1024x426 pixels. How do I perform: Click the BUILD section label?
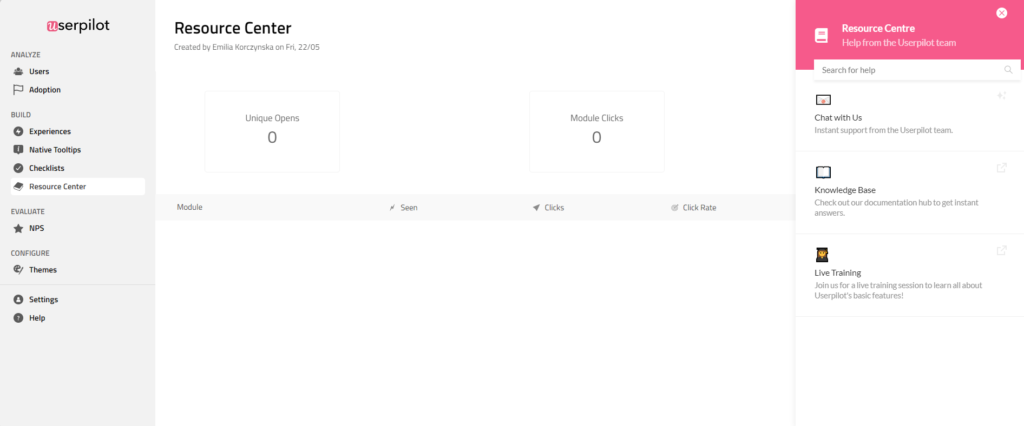[x=21, y=115]
